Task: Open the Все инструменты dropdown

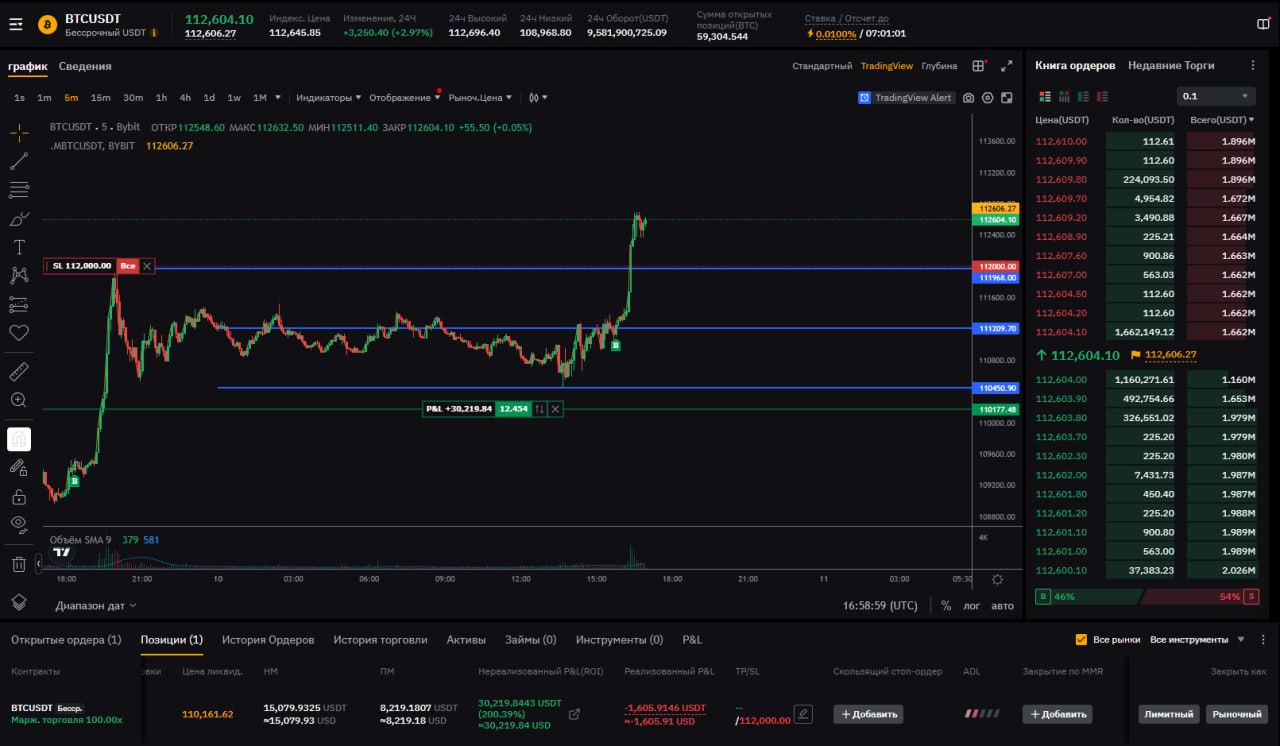Action: click(x=1198, y=639)
